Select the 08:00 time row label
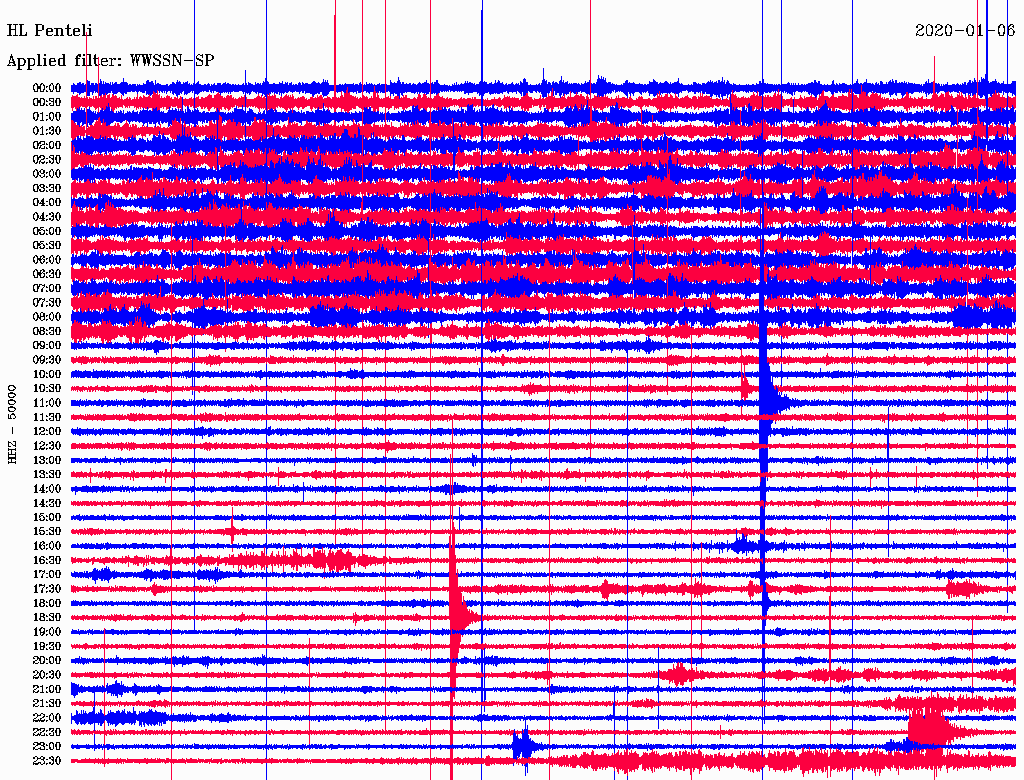Viewport: 1024px width, 780px height. click(47, 317)
